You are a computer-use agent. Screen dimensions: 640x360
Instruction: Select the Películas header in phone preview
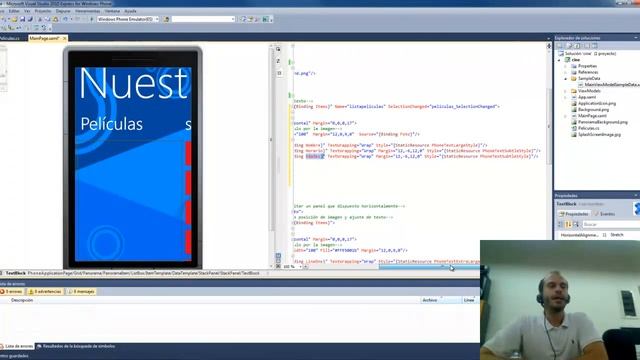click(x=111, y=124)
